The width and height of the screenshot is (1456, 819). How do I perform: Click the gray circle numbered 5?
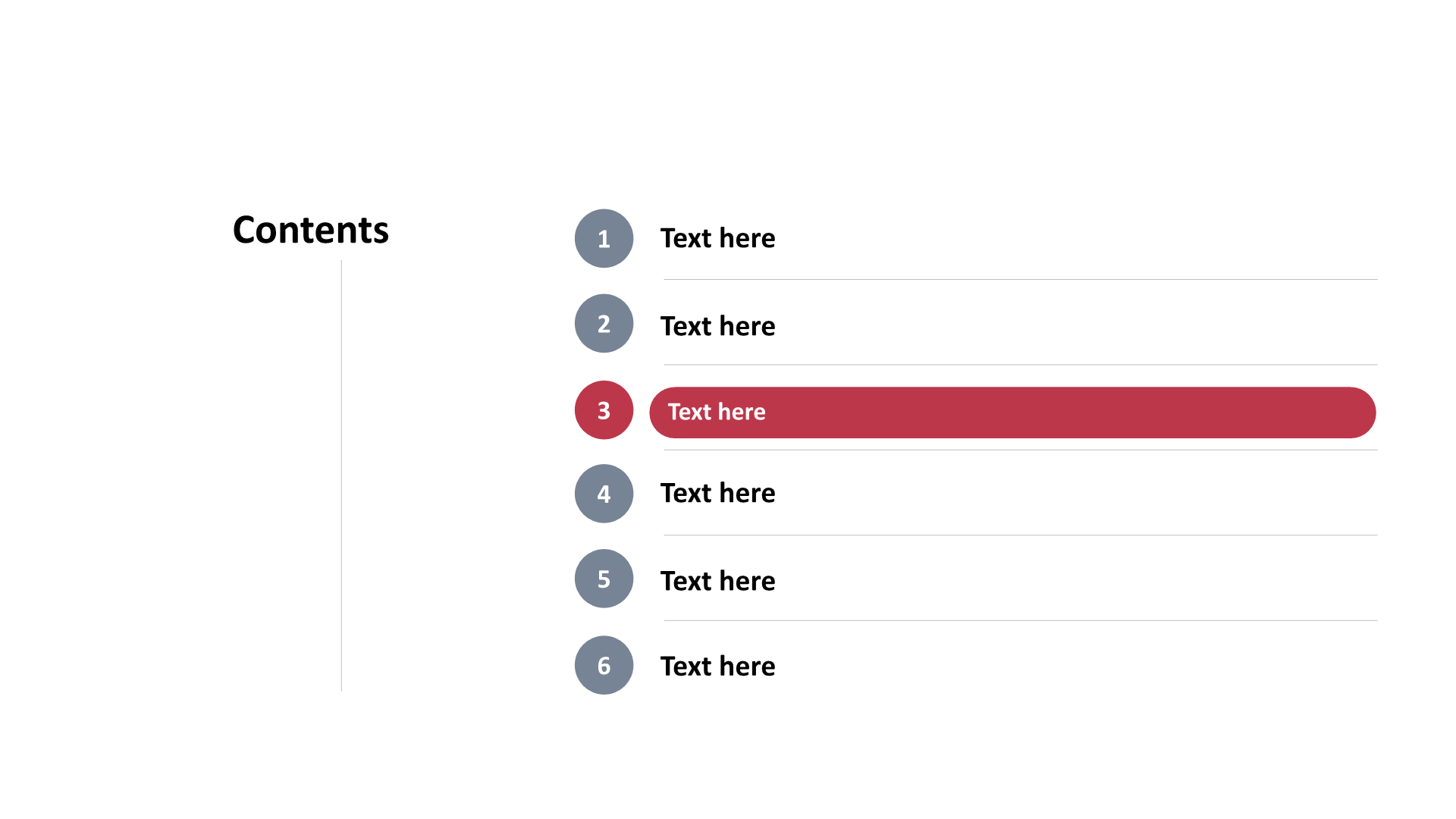point(604,579)
